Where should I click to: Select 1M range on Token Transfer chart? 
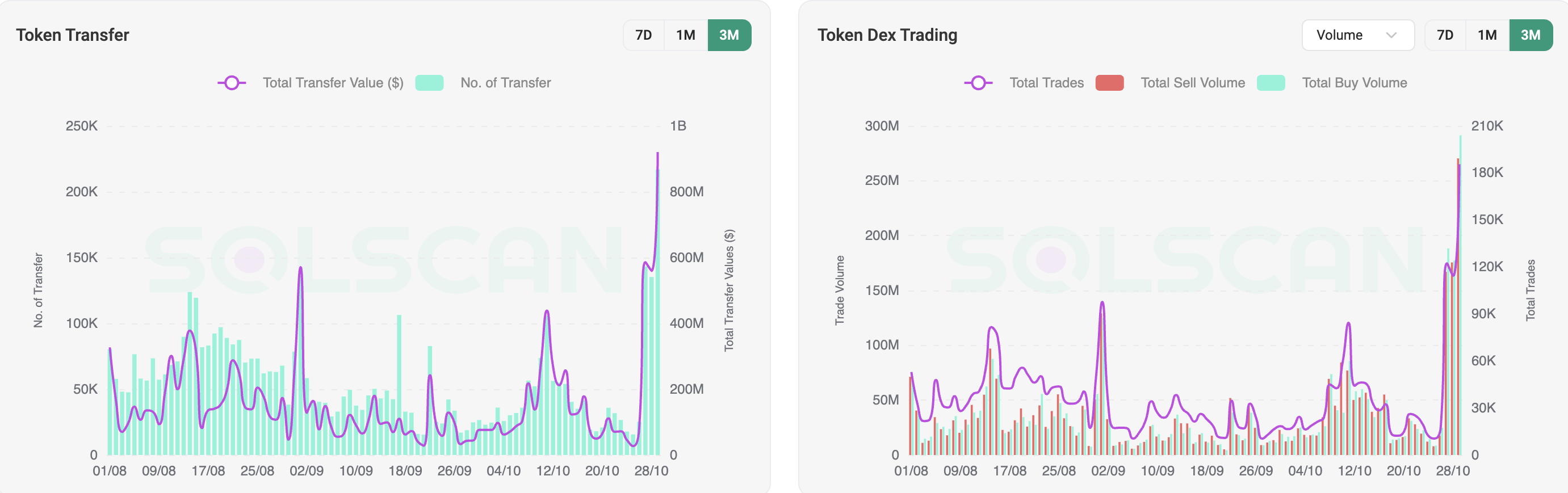685,35
